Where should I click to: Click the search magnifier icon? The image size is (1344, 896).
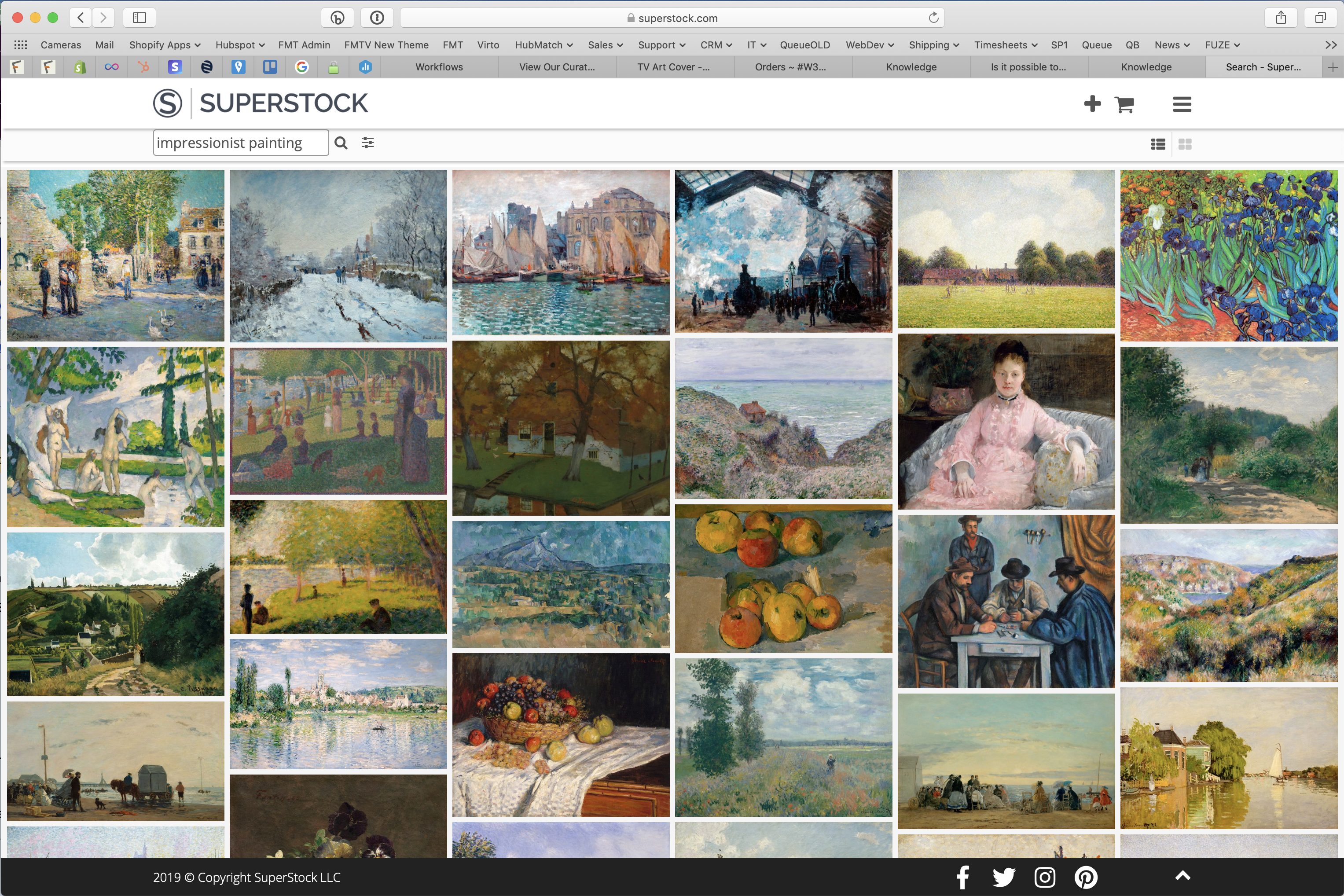click(341, 143)
